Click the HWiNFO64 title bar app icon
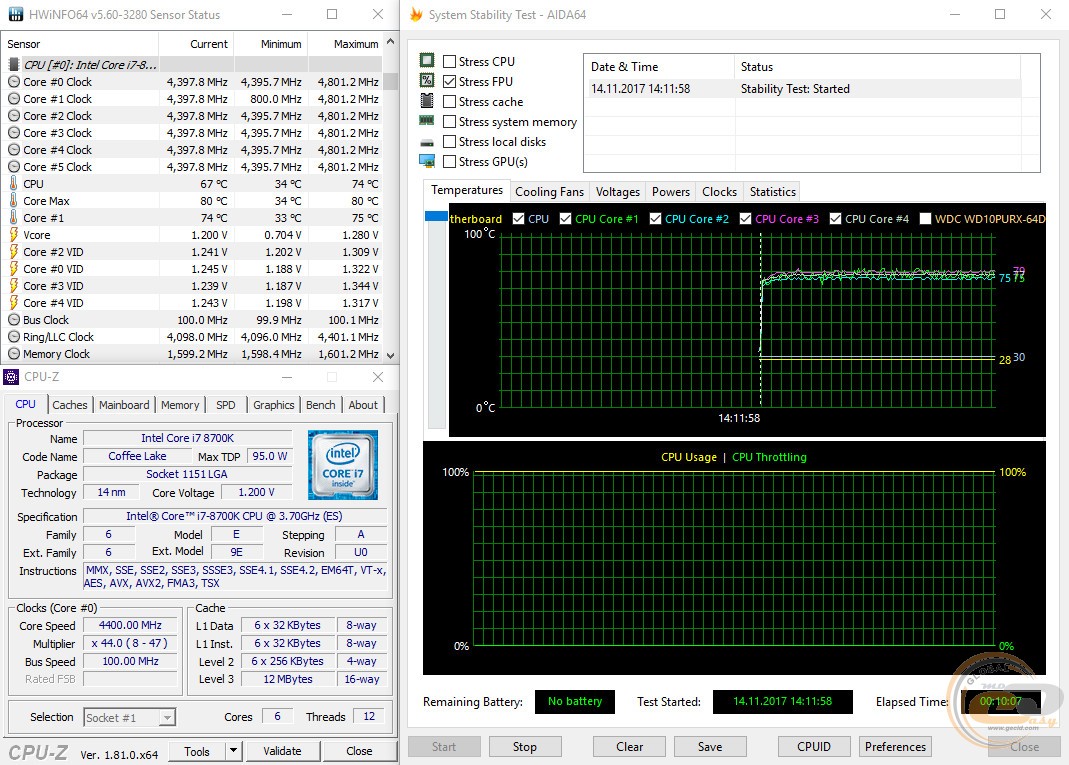The image size is (1069, 765). (x=15, y=14)
